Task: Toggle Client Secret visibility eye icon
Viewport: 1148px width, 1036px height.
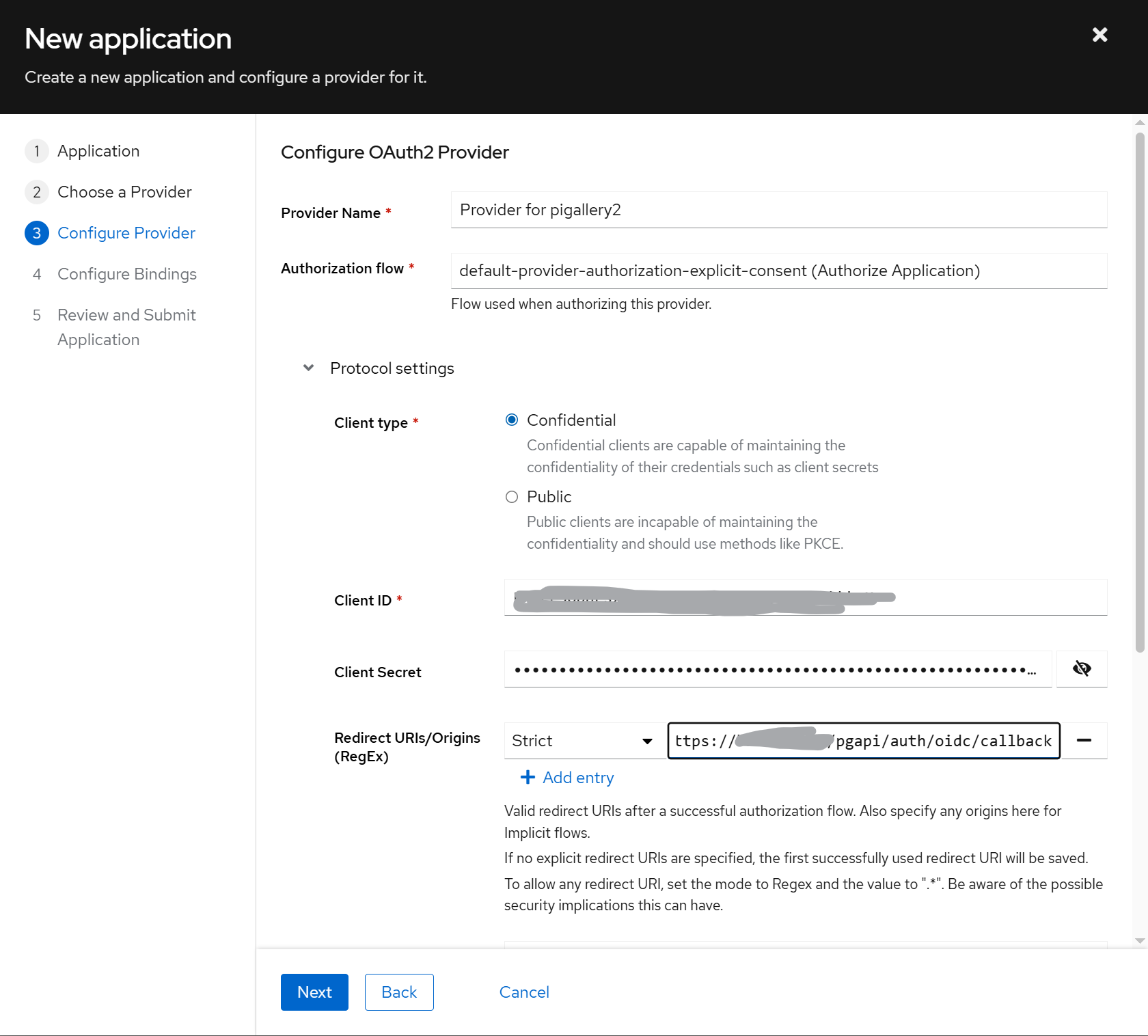Action: tap(1082, 669)
